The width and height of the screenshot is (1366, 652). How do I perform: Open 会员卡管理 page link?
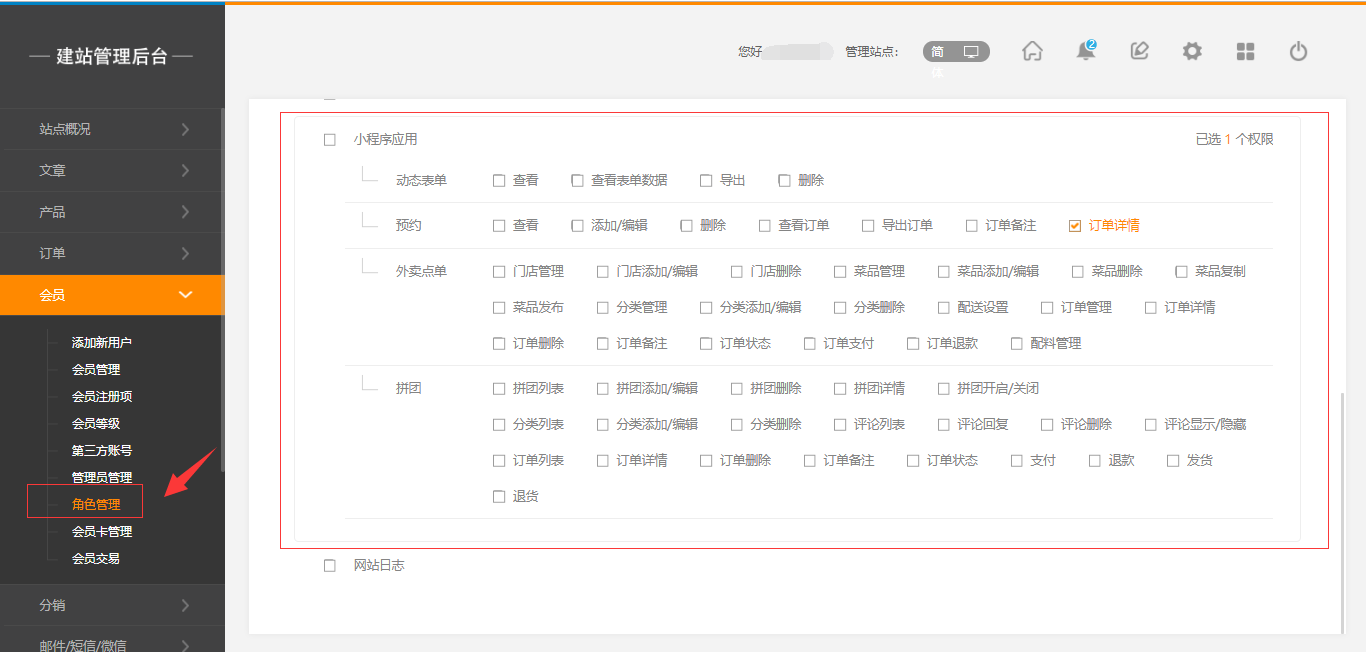click(102, 531)
